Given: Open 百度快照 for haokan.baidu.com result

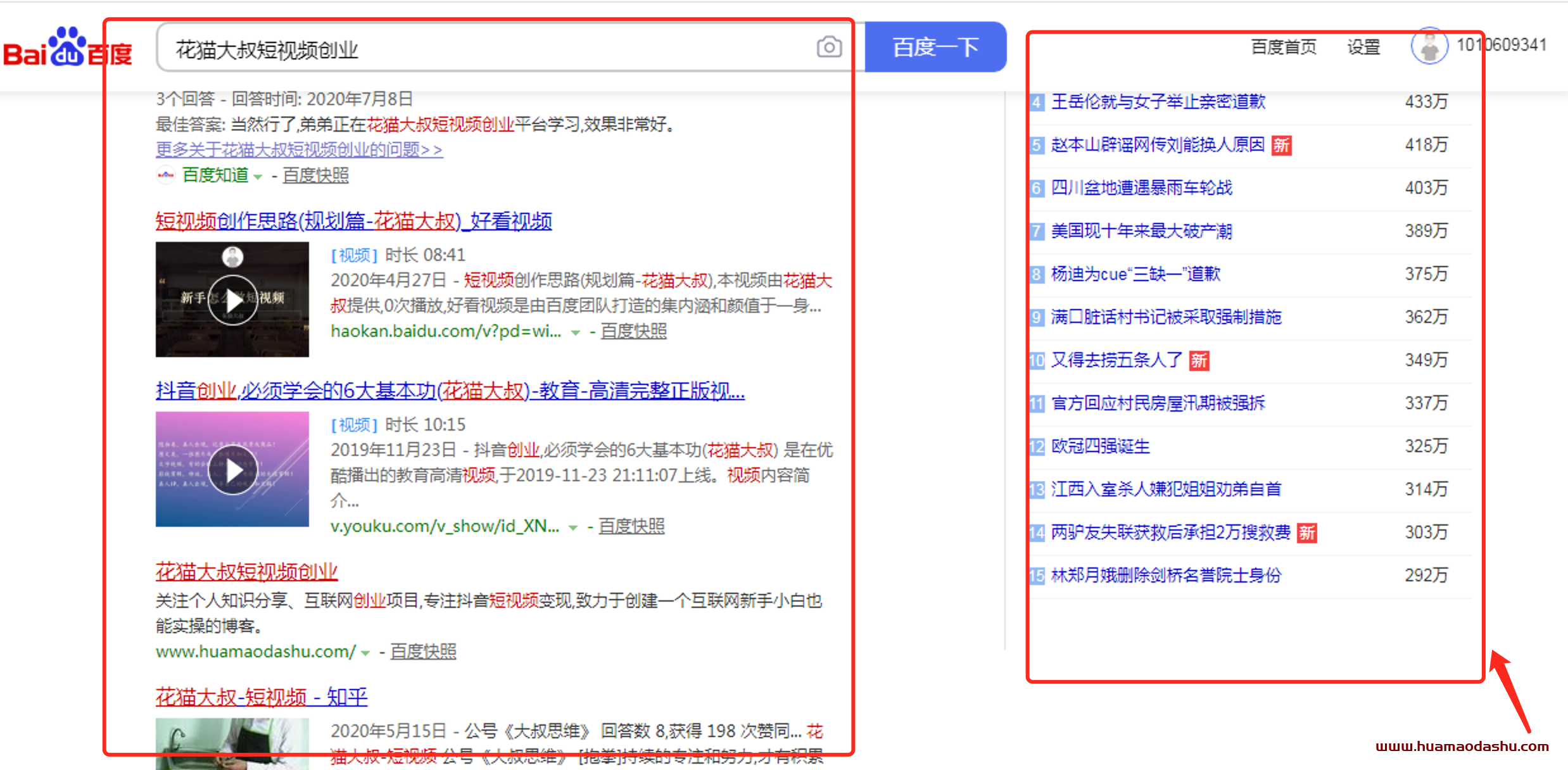Looking at the screenshot, I should click(633, 331).
